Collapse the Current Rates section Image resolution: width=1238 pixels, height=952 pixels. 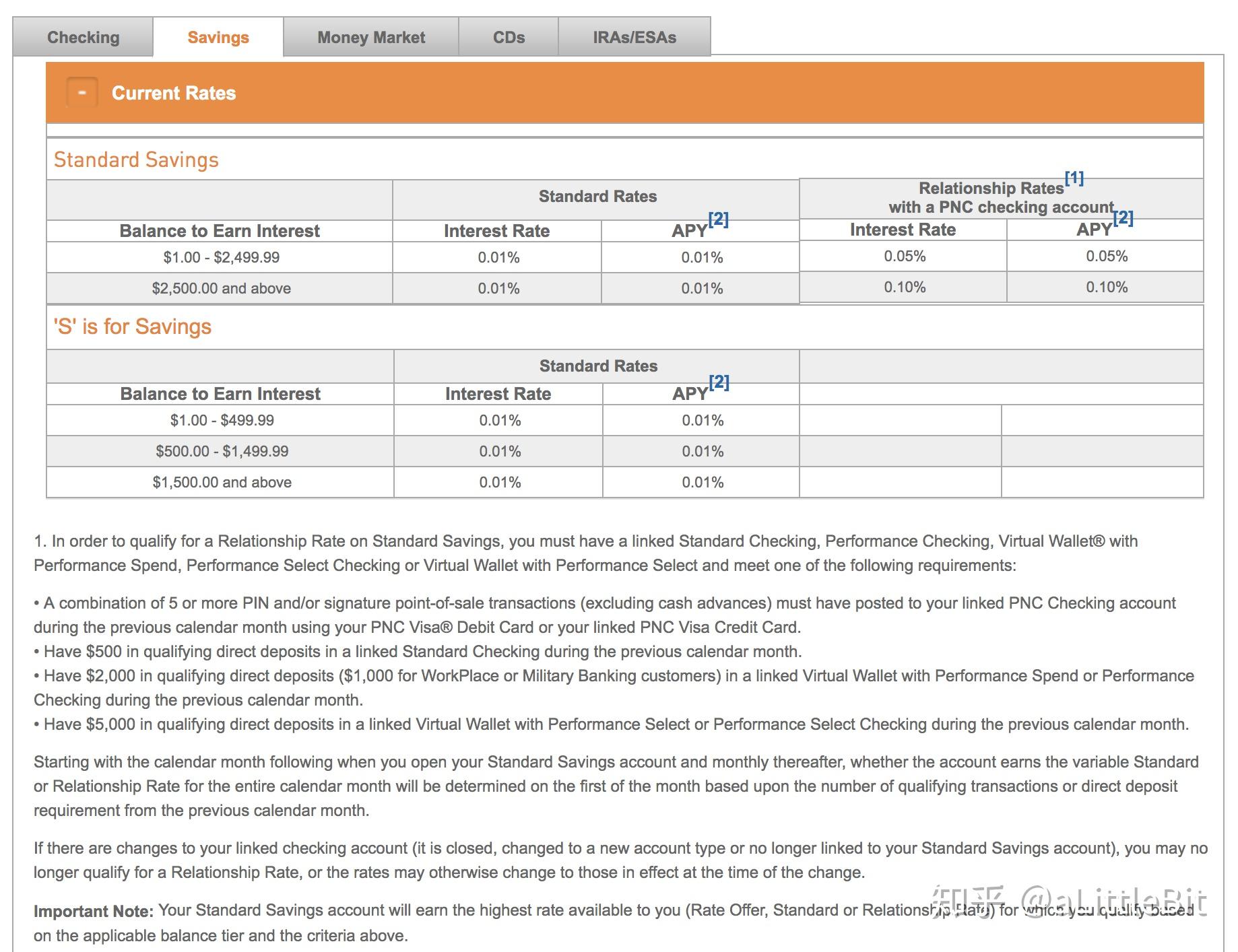tap(82, 93)
